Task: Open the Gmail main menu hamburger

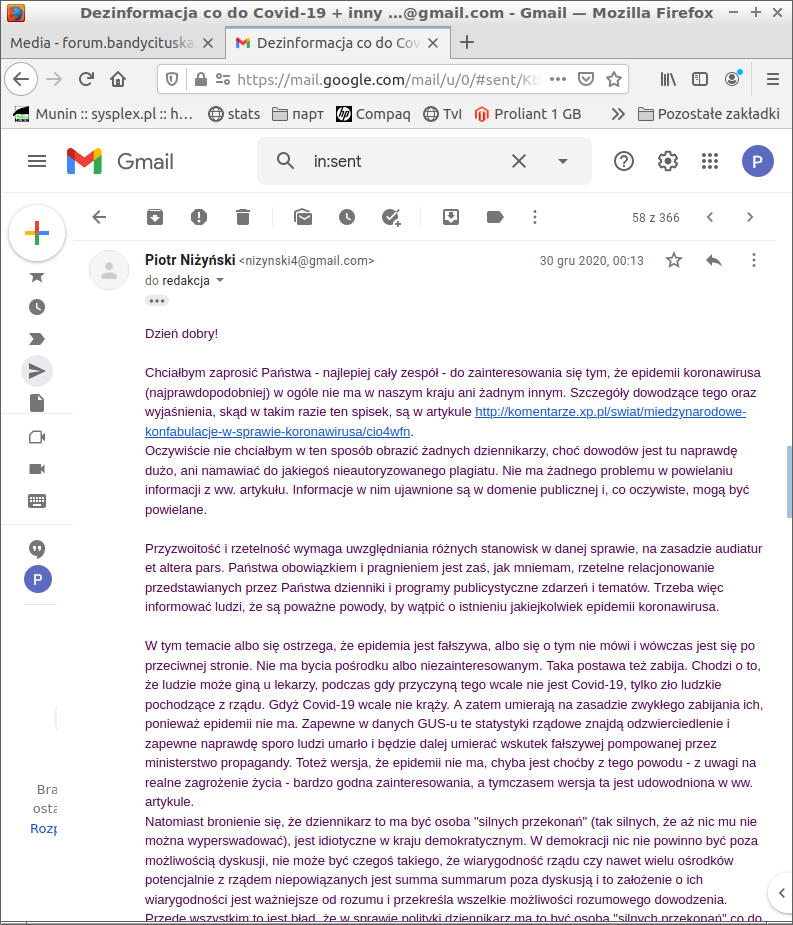Action: tap(37, 161)
